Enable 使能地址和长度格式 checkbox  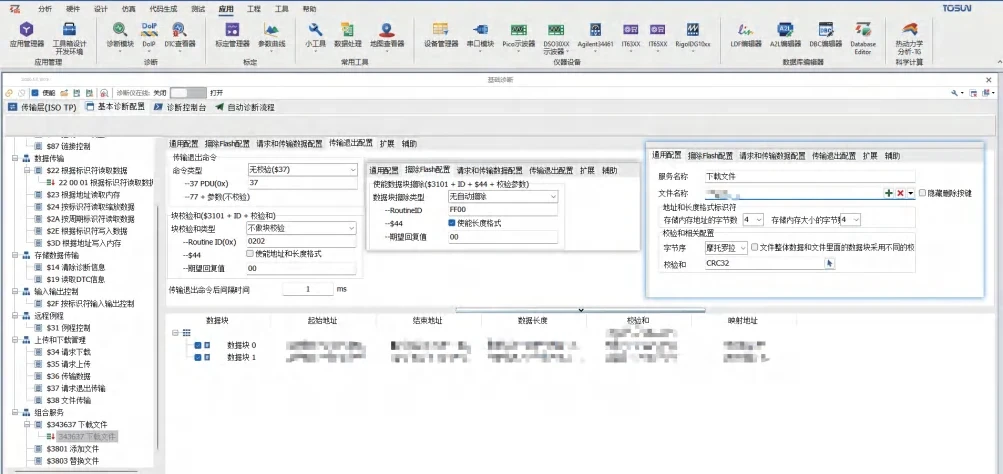pos(249,254)
